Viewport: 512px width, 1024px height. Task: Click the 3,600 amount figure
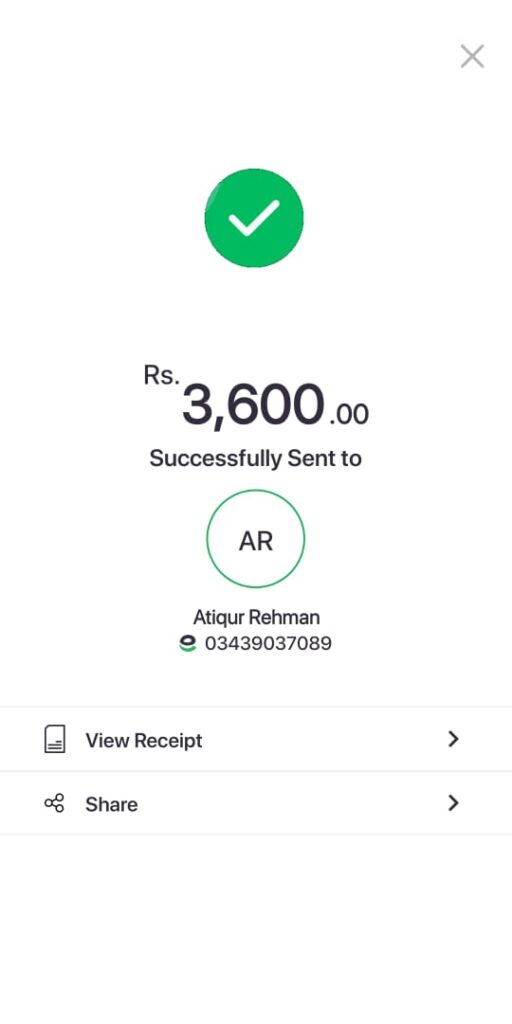click(x=253, y=405)
